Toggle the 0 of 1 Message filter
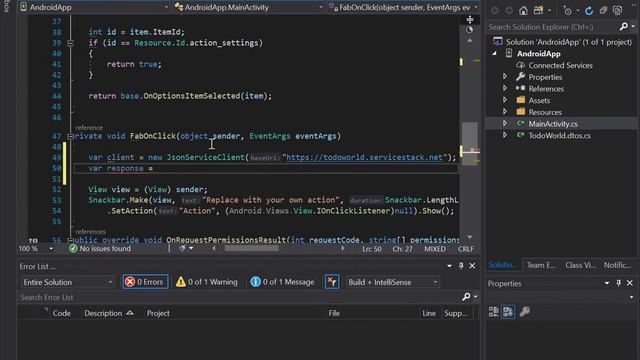This screenshot has height=360, width=640. [283, 282]
